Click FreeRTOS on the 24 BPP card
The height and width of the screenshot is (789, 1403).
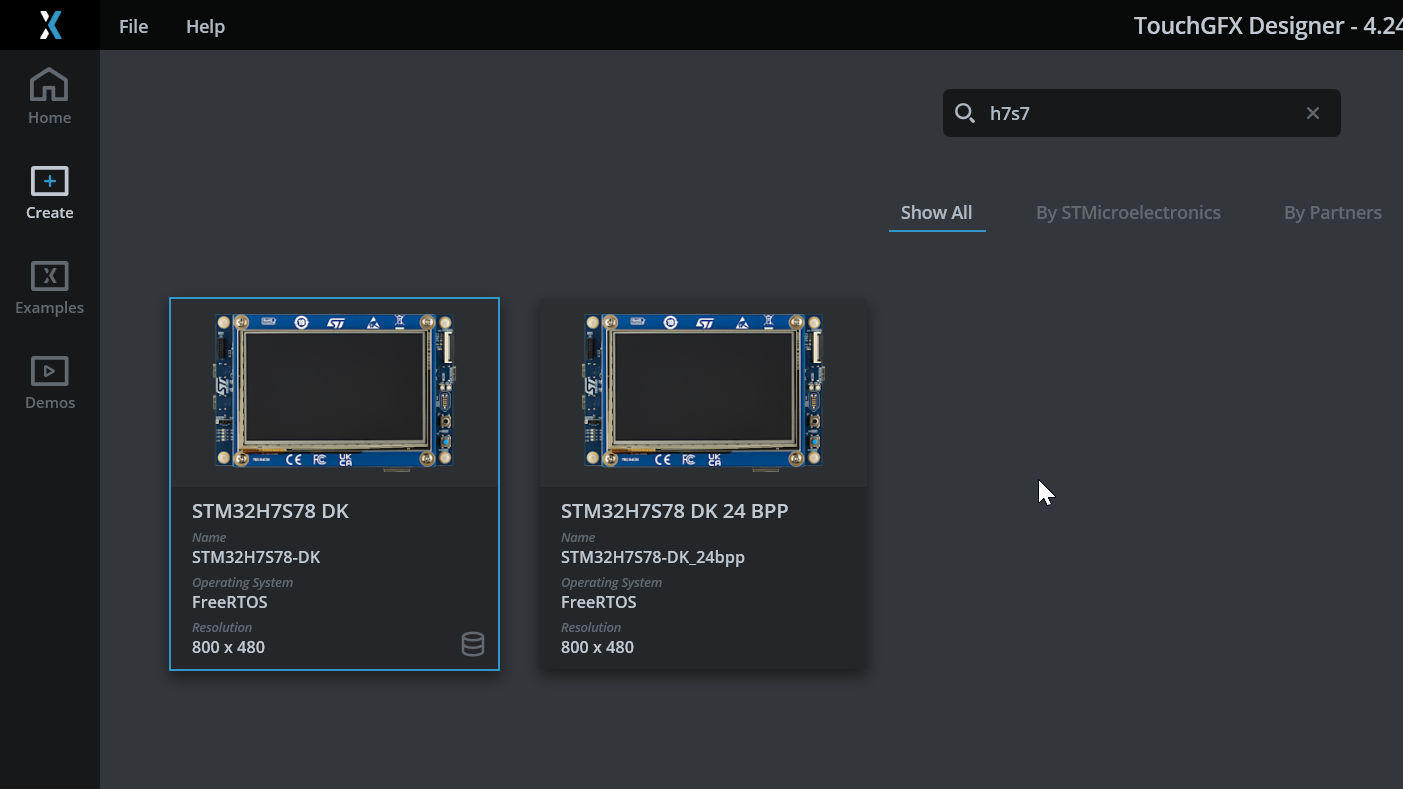(x=599, y=602)
